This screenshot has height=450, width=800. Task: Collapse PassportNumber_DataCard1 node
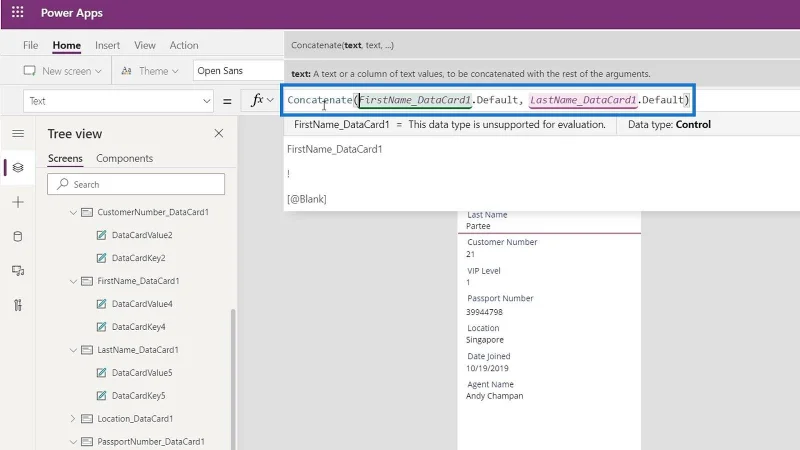click(x=73, y=442)
